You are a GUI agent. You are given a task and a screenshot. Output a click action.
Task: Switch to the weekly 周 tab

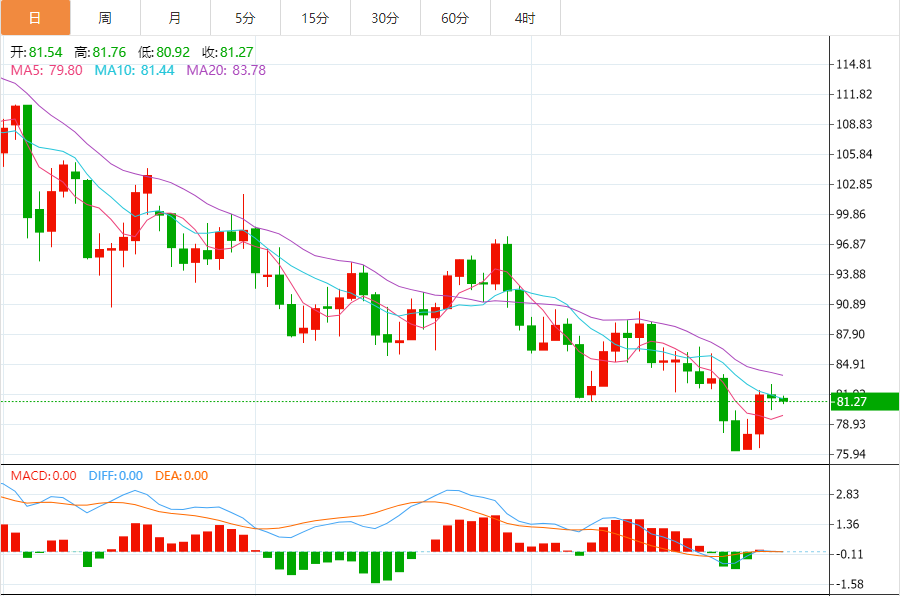coord(105,18)
